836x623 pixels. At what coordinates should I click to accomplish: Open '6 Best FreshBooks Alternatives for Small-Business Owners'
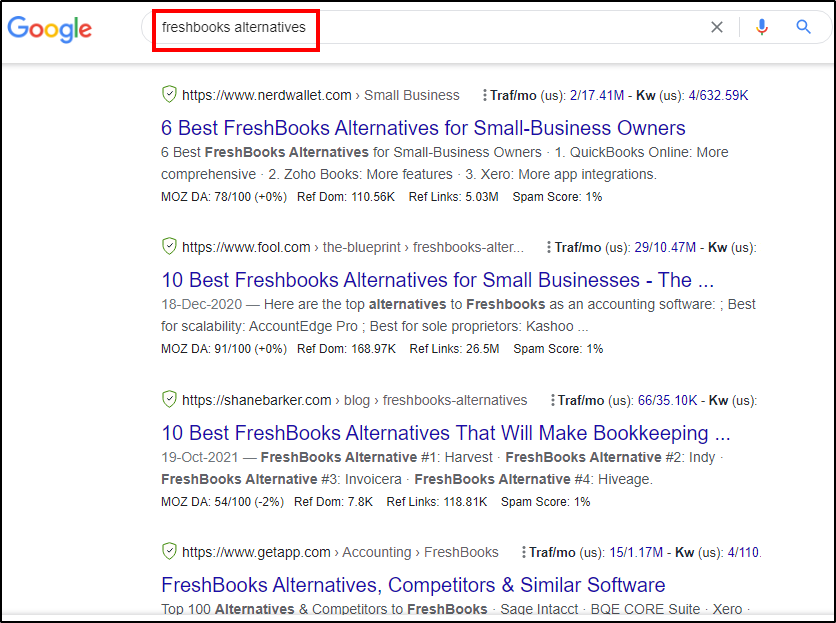click(423, 128)
